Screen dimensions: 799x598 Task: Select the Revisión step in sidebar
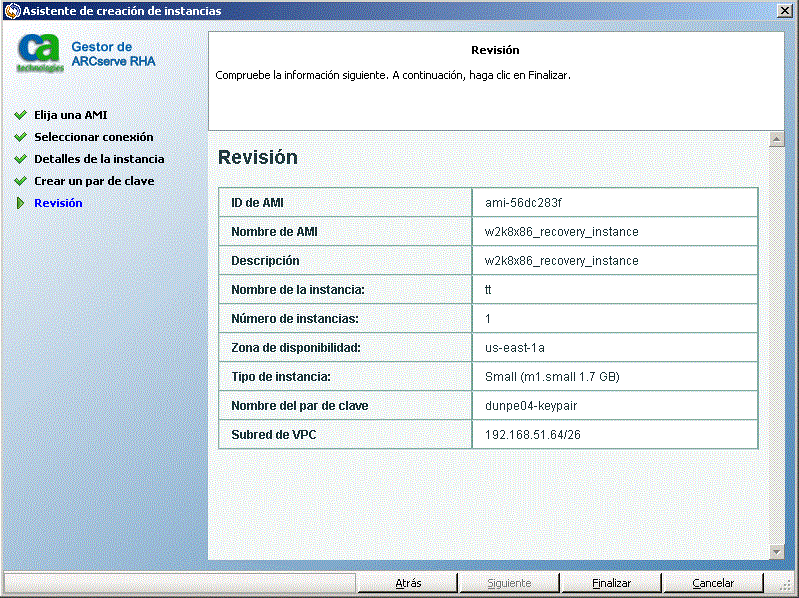(58, 203)
